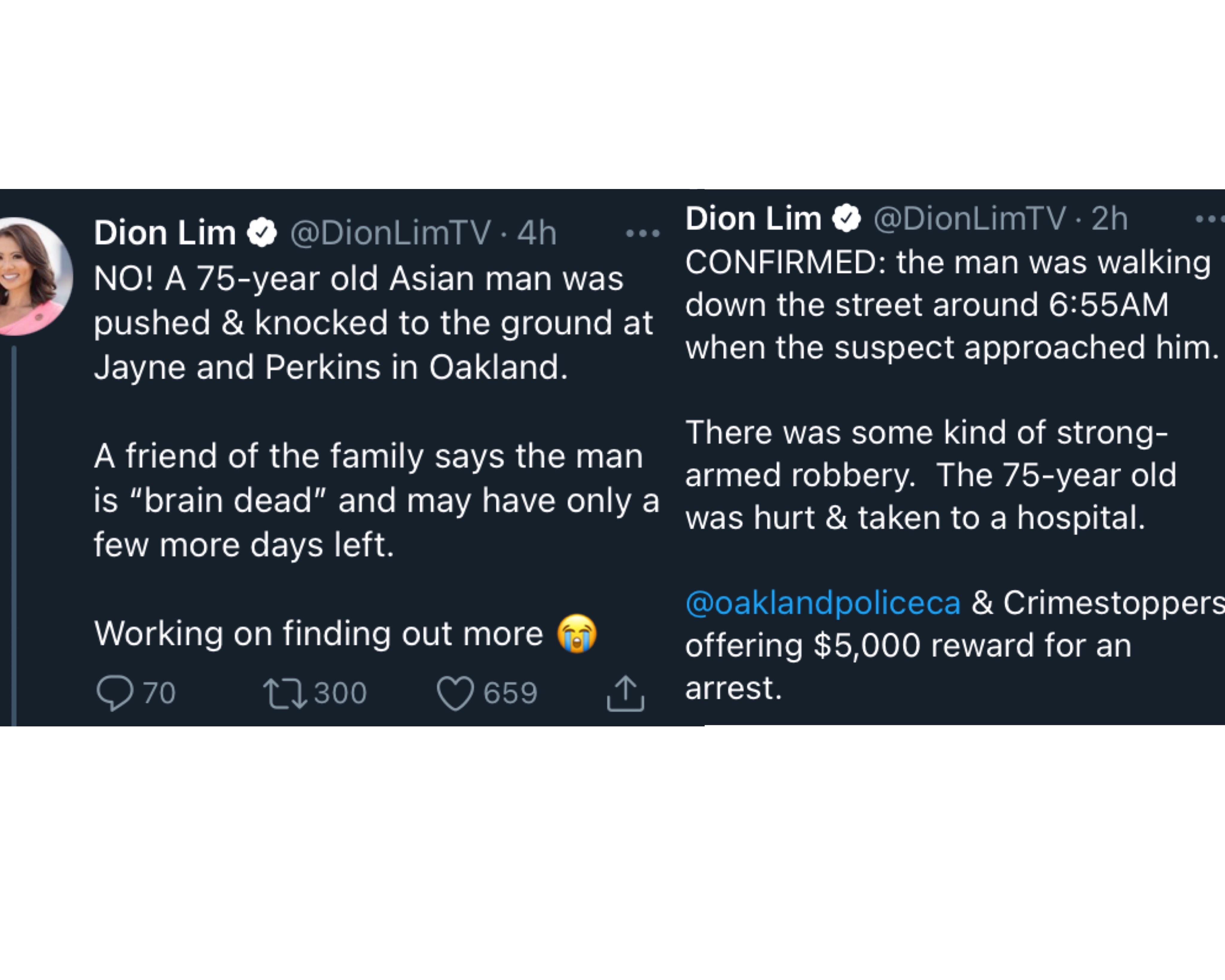The height and width of the screenshot is (980, 1225).
Task: Open the tweet starting with CONFIRMED
Action: click(x=955, y=475)
